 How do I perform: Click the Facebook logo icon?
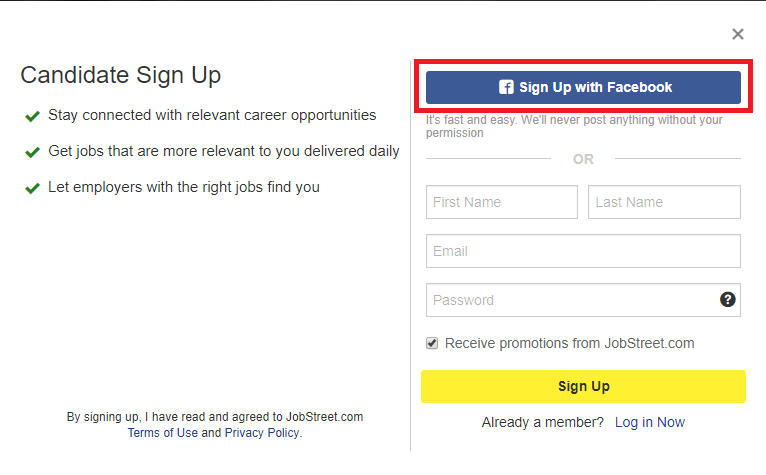click(x=506, y=87)
